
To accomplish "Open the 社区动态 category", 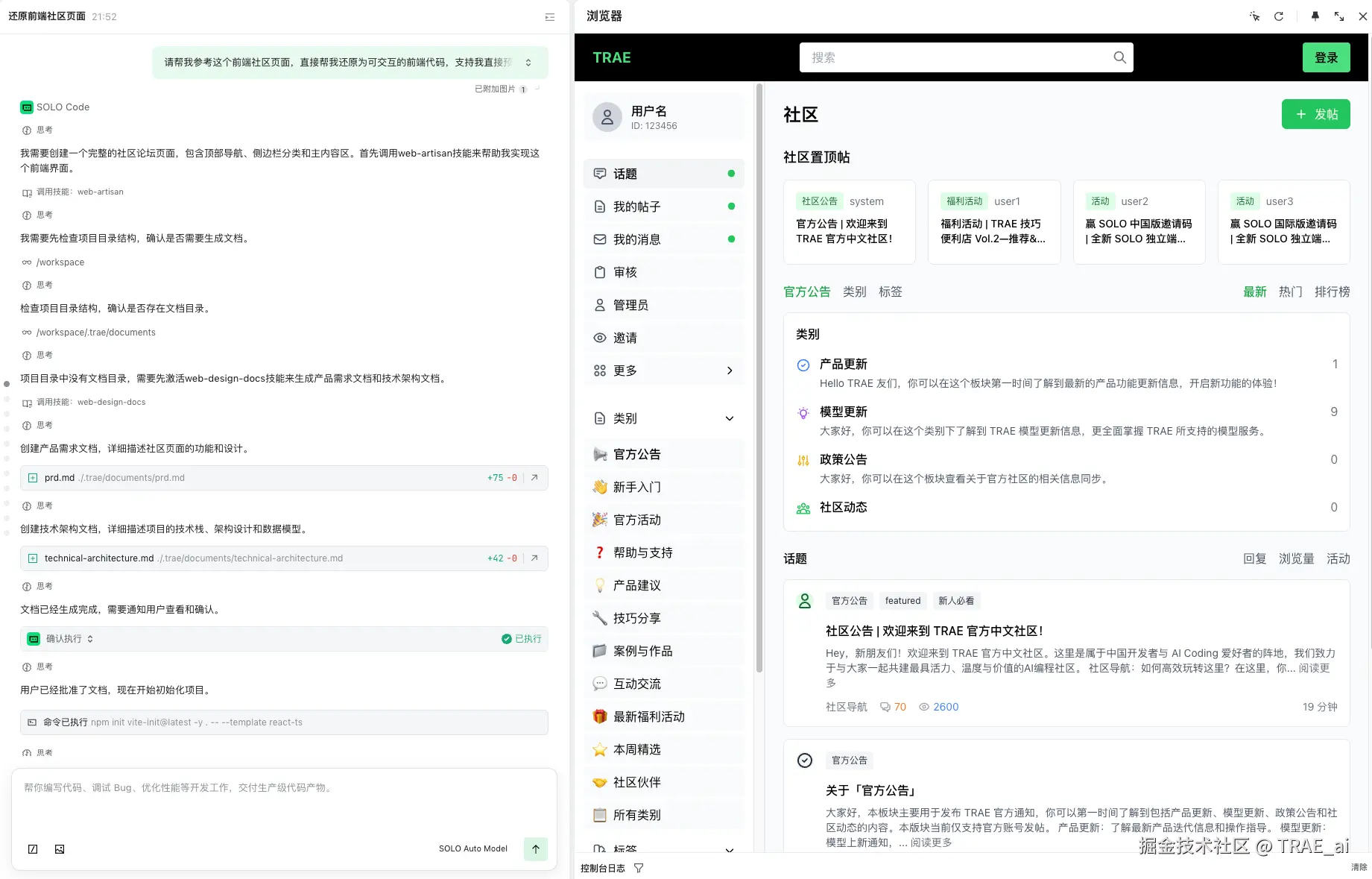I will pos(844,507).
